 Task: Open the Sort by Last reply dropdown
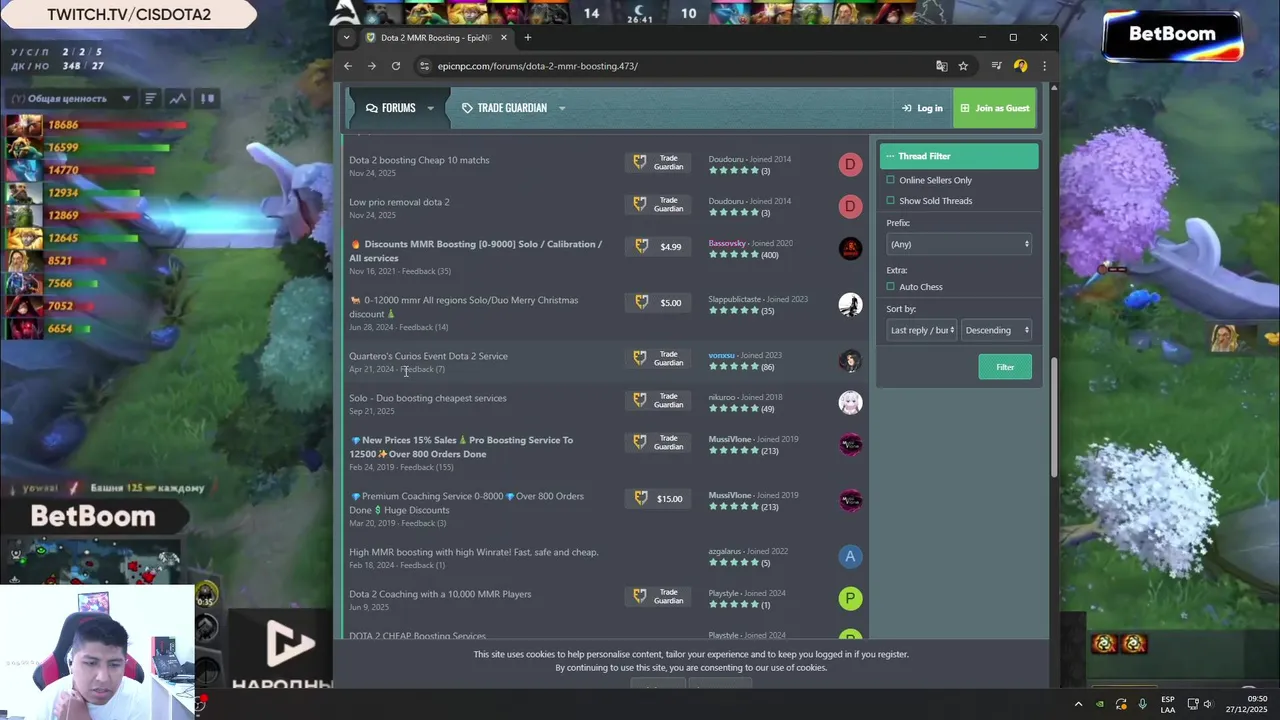coord(922,330)
